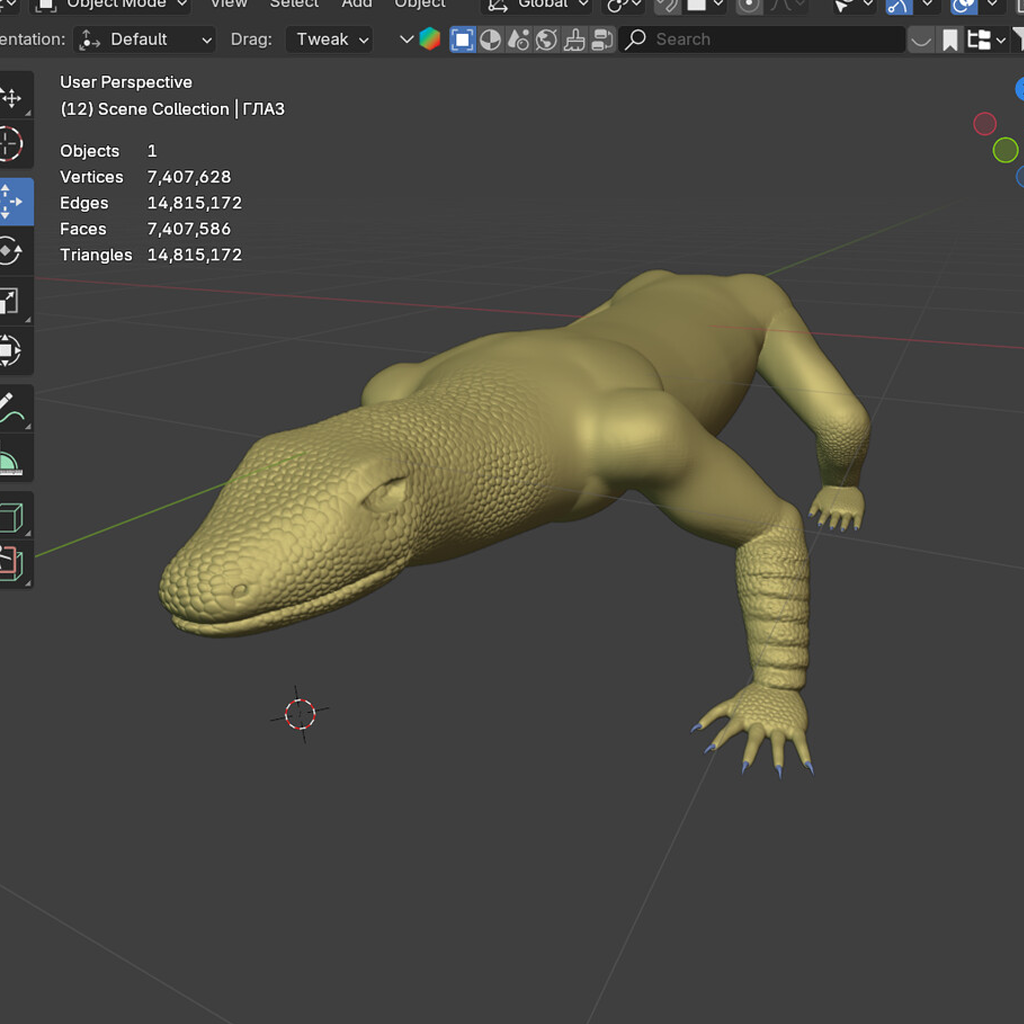The width and height of the screenshot is (1024, 1024).
Task: Select the tool below Add Cube
Action: 12,564
